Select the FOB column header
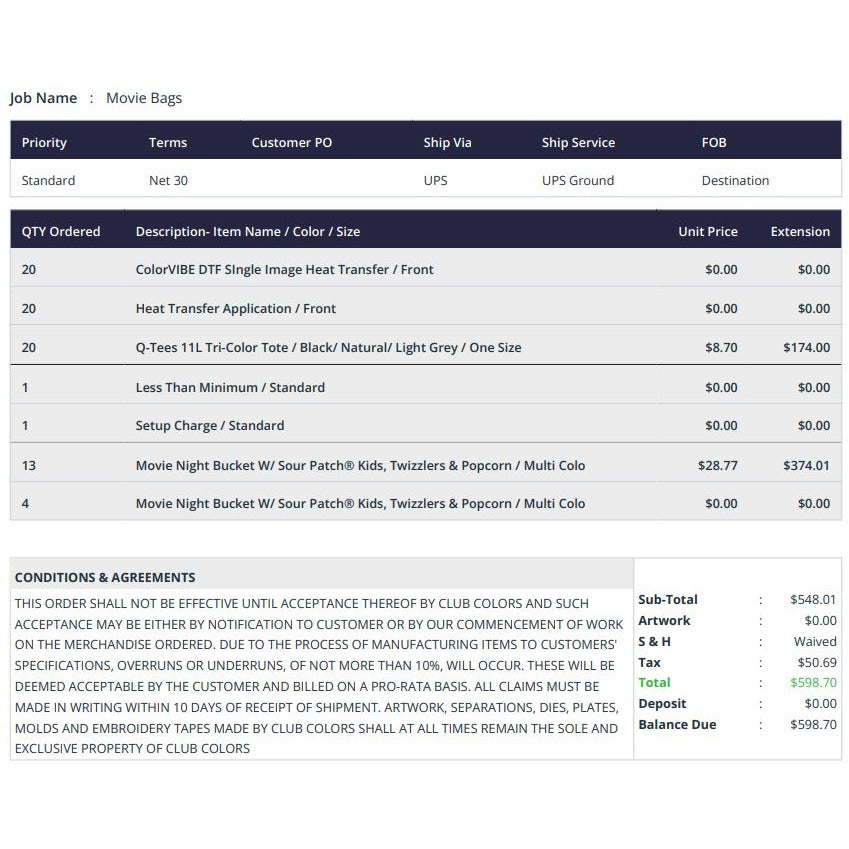Image resolution: width=849 pixels, height=849 pixels. coord(714,142)
